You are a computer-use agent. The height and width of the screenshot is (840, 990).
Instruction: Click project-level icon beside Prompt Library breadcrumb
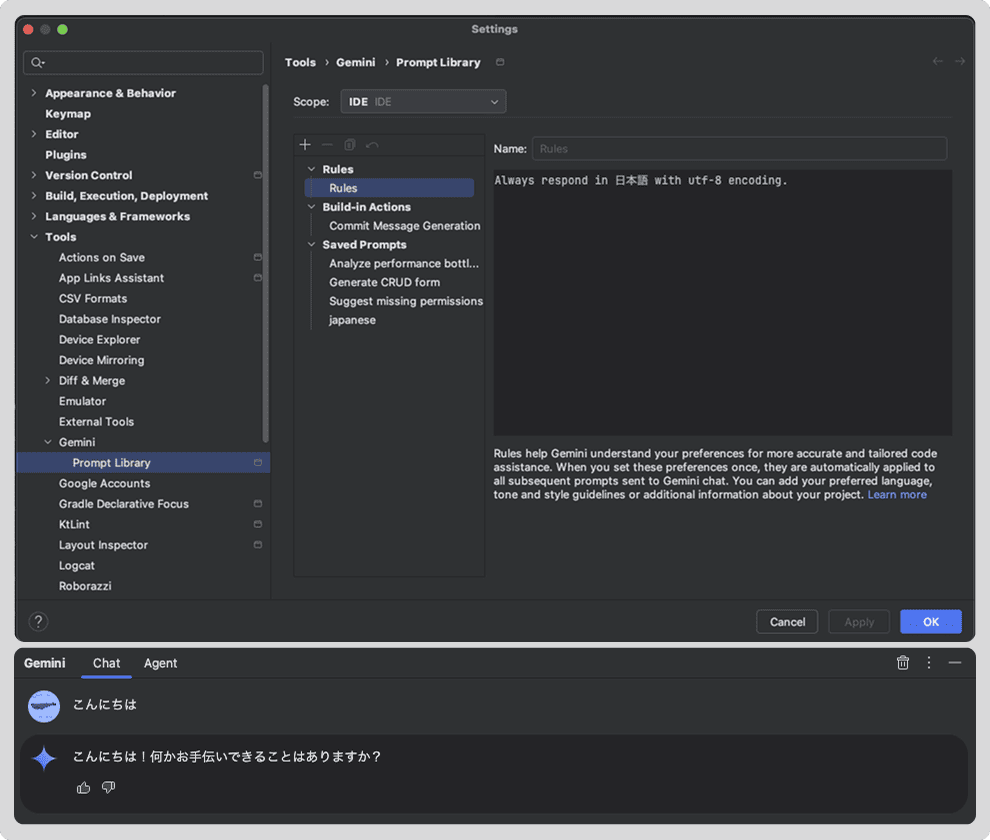500,62
